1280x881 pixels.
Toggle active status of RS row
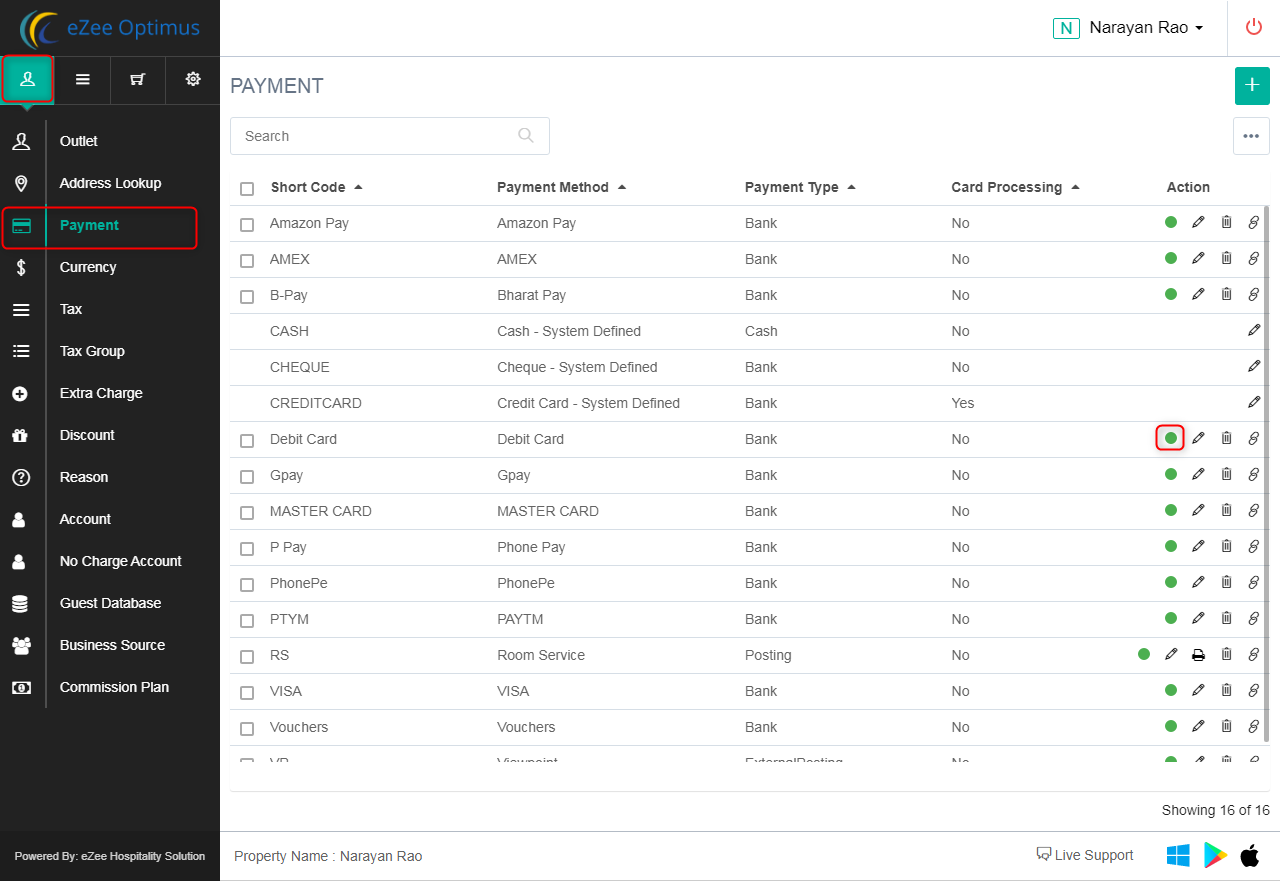click(x=1144, y=655)
